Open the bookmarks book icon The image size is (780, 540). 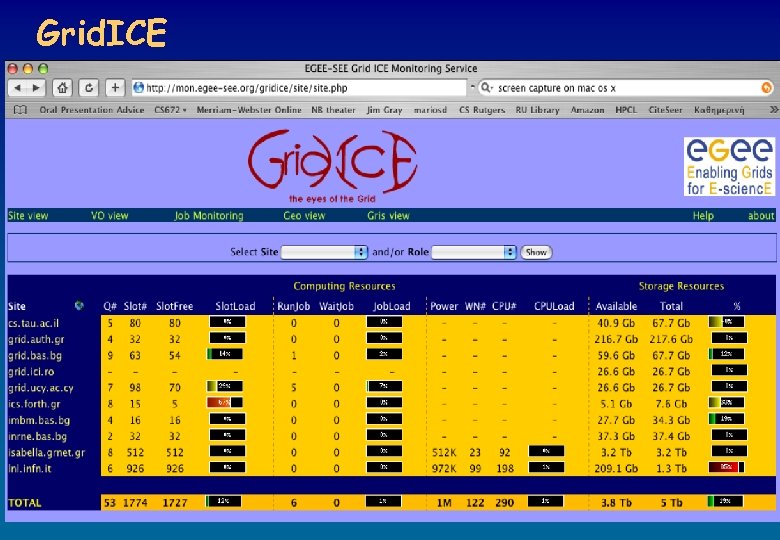click(20, 109)
